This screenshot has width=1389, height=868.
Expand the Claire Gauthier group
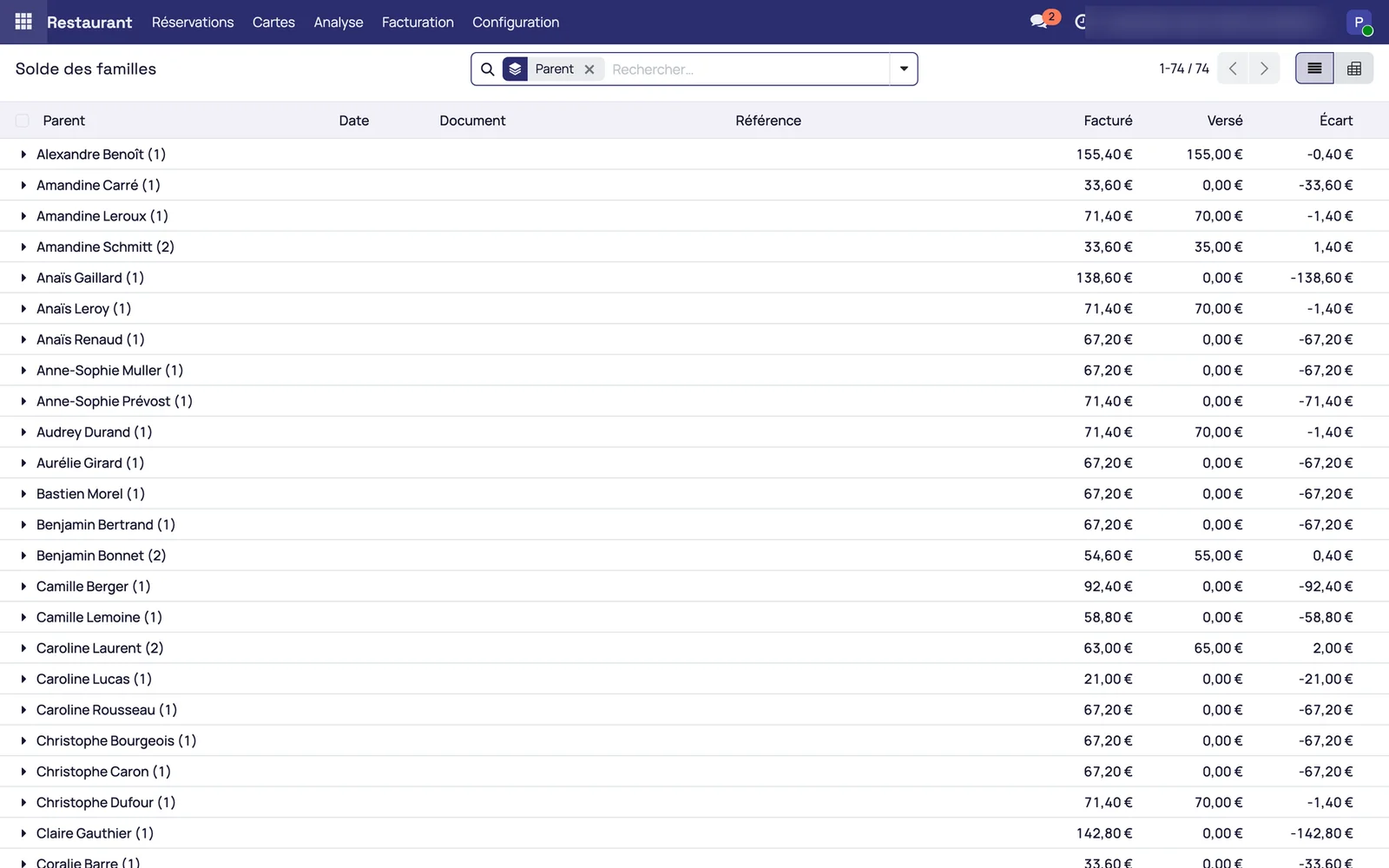tap(23, 833)
